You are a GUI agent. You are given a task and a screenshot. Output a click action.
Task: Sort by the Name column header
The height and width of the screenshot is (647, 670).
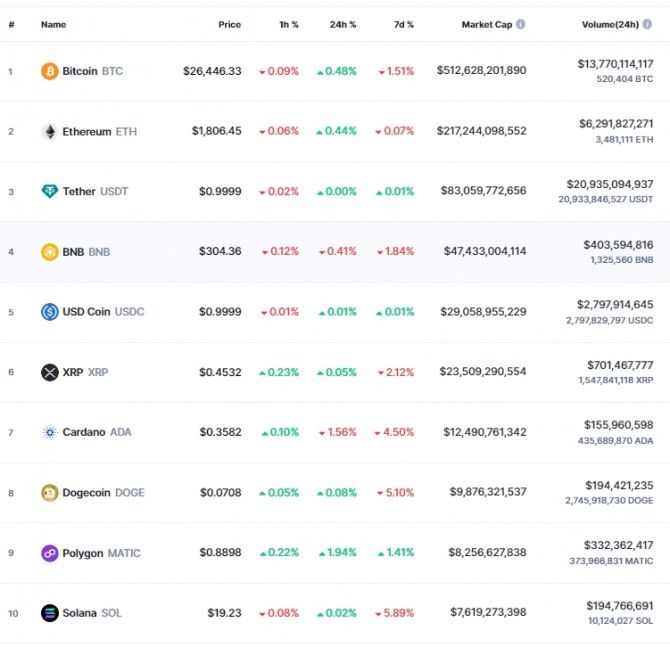[x=53, y=24]
